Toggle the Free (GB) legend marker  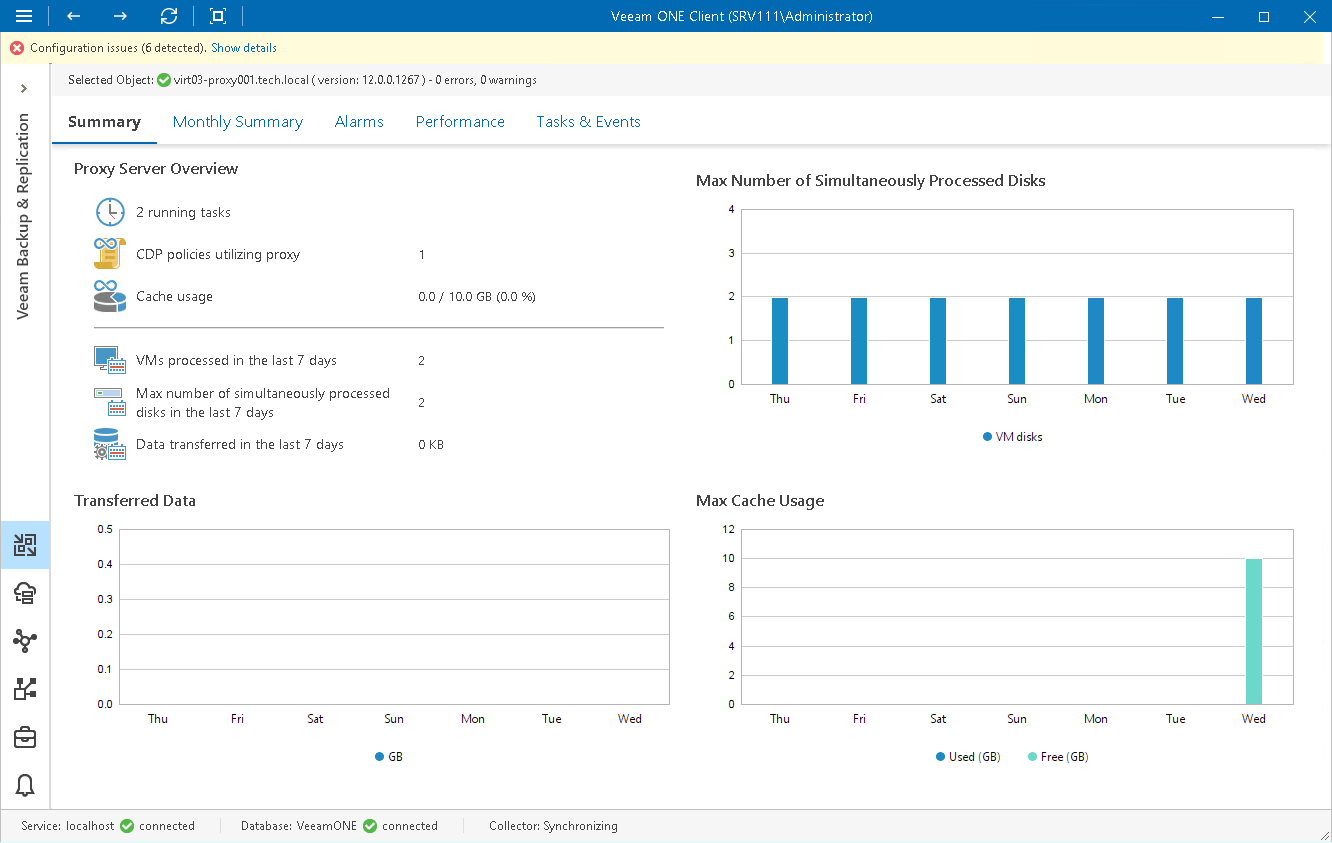click(1033, 757)
